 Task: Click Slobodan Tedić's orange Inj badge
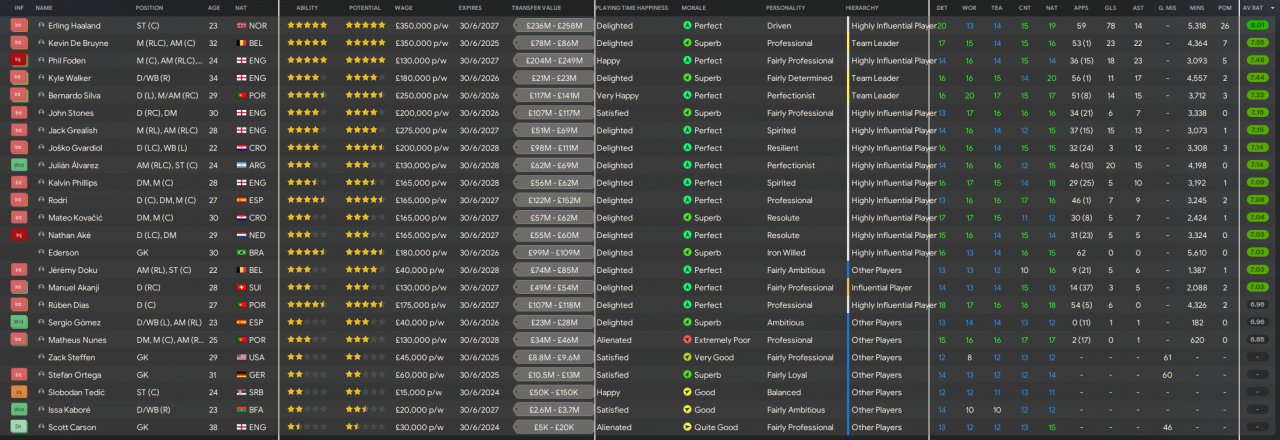pos(18,392)
